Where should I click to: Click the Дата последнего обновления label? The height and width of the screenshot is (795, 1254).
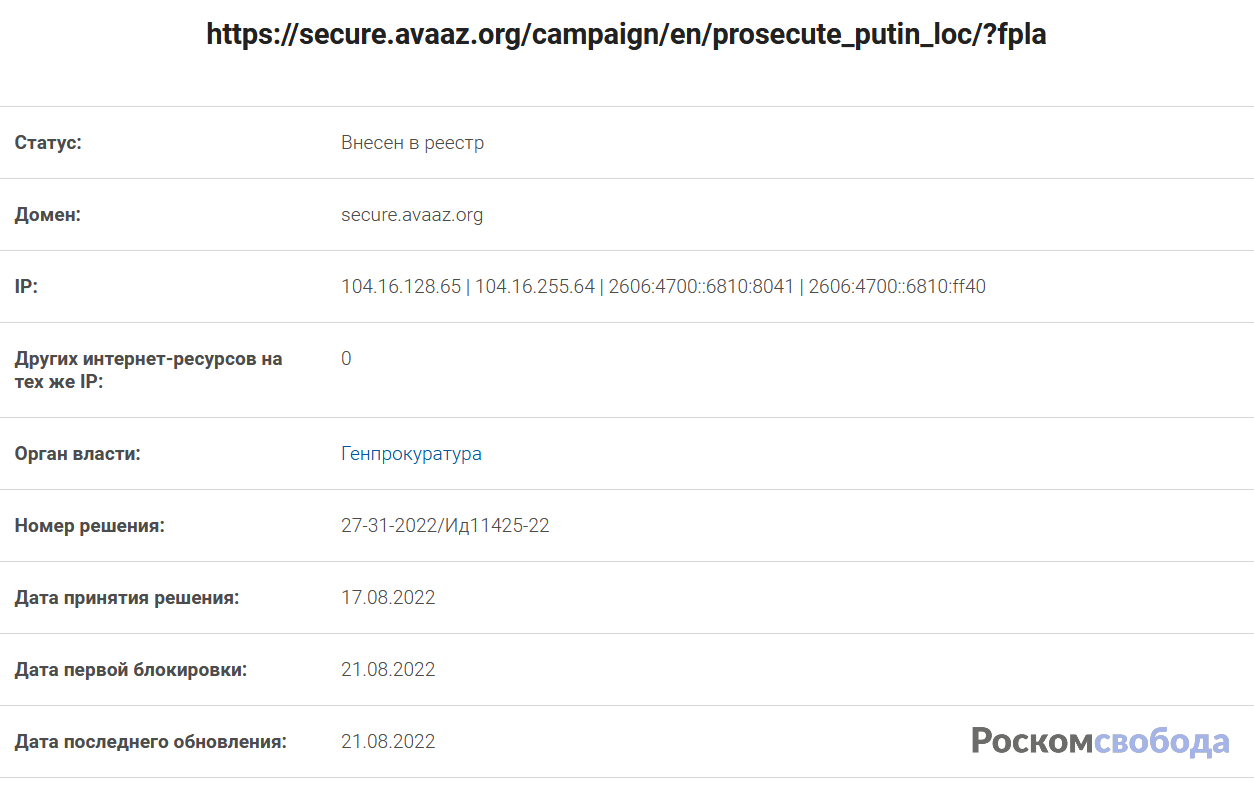[150, 742]
